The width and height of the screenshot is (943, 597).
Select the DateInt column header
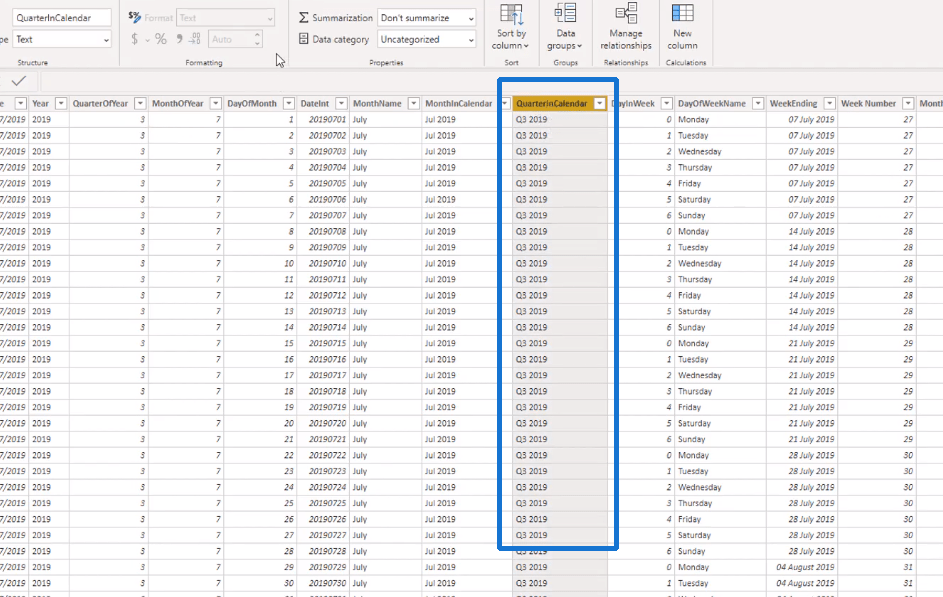pyautogui.click(x=315, y=103)
